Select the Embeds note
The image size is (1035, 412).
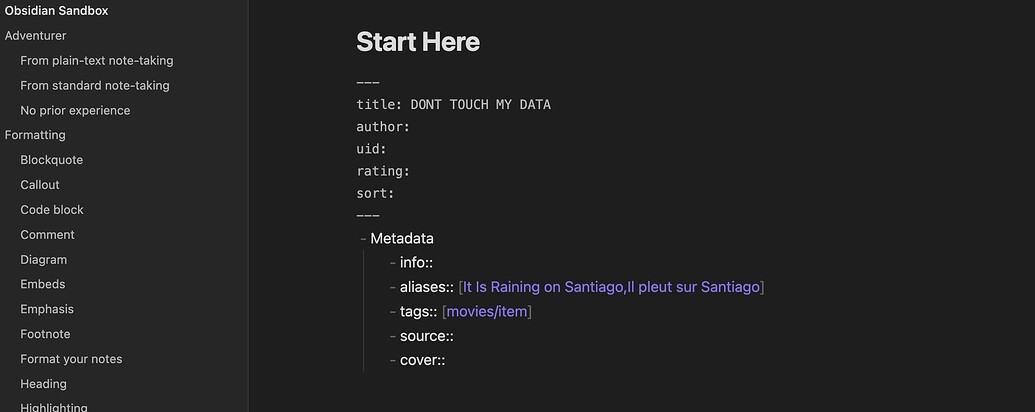point(43,284)
